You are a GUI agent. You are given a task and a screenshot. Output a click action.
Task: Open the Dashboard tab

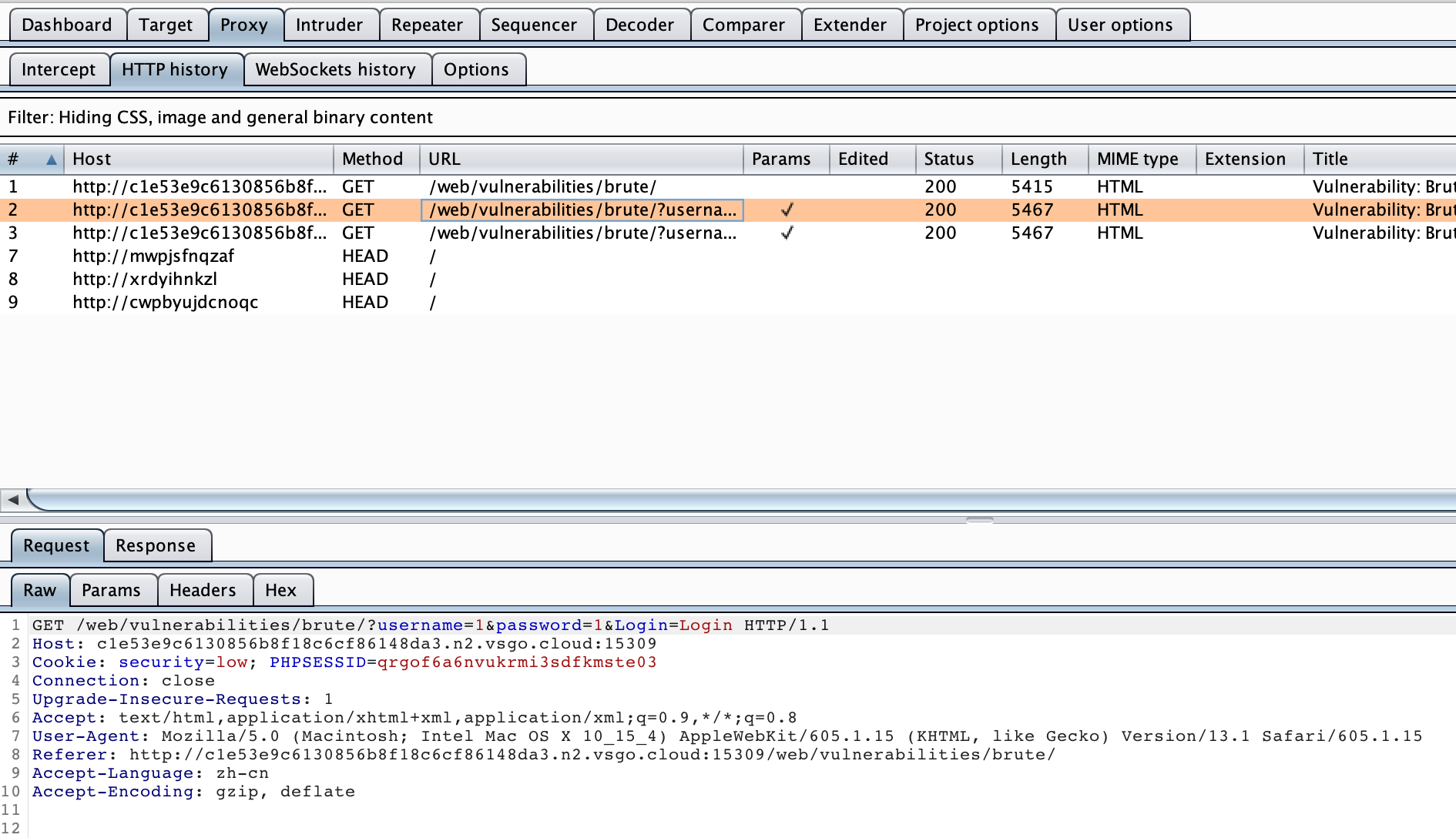pos(67,25)
